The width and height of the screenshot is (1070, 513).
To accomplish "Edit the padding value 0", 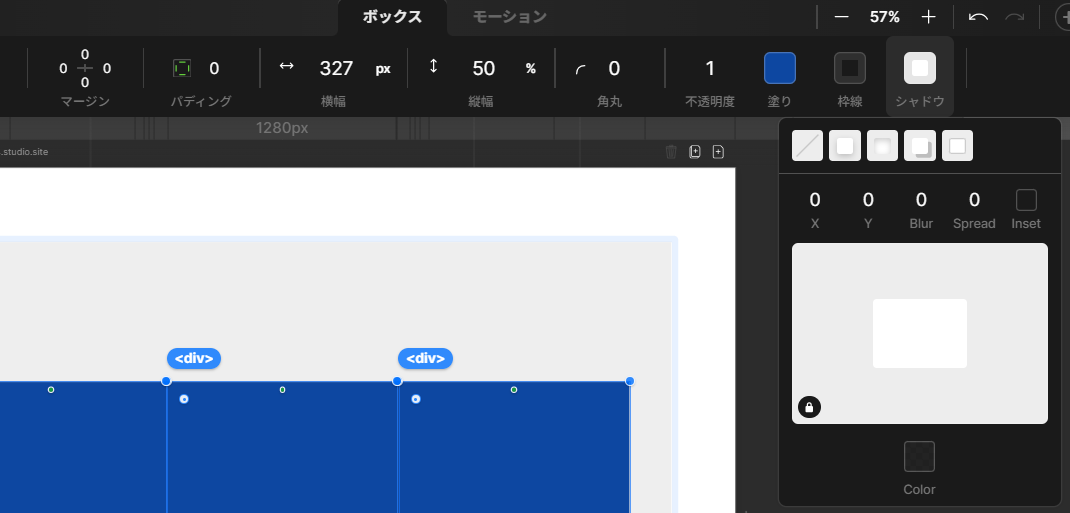I will [214, 68].
